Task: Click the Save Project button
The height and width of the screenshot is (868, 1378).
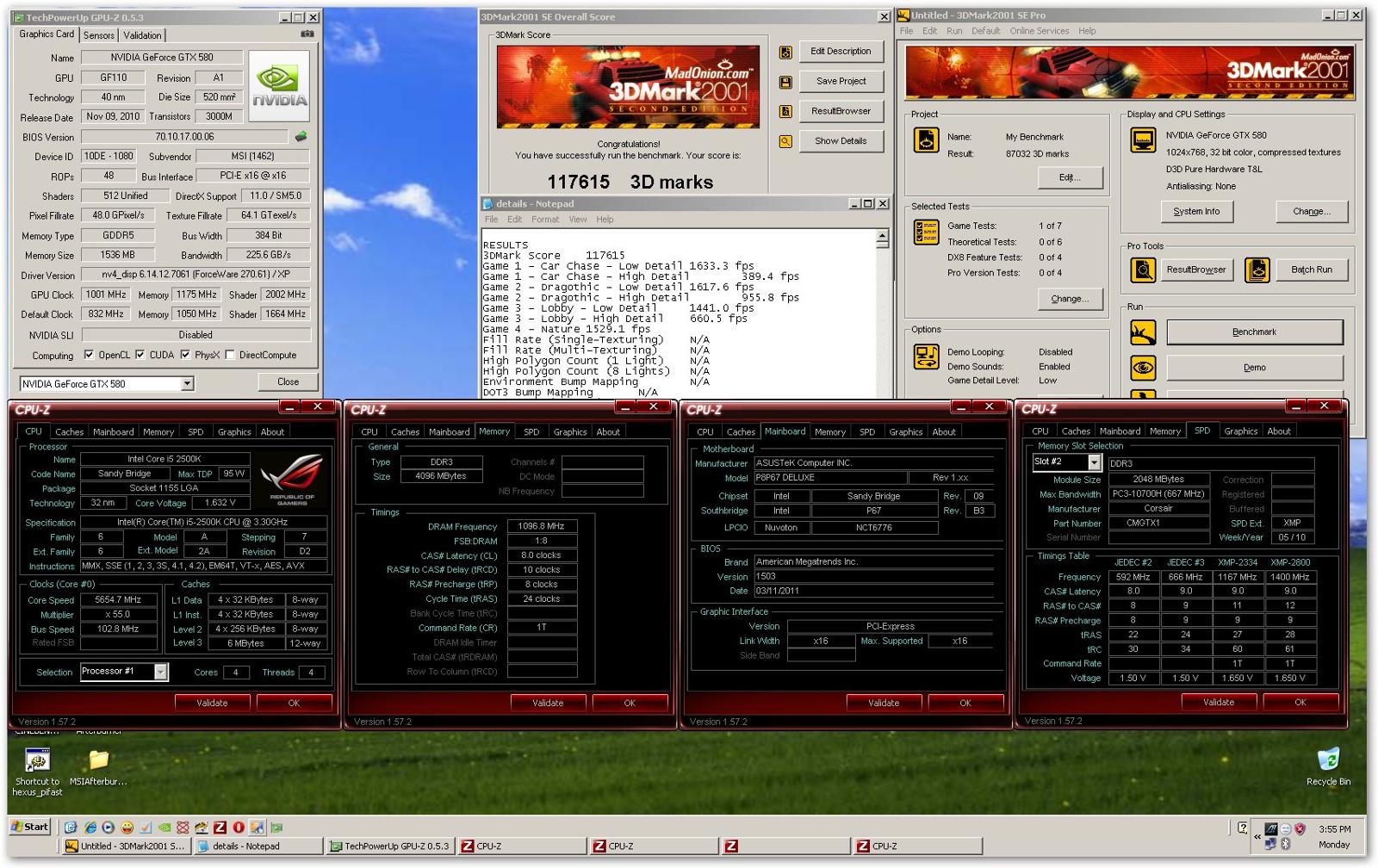Action: [841, 82]
